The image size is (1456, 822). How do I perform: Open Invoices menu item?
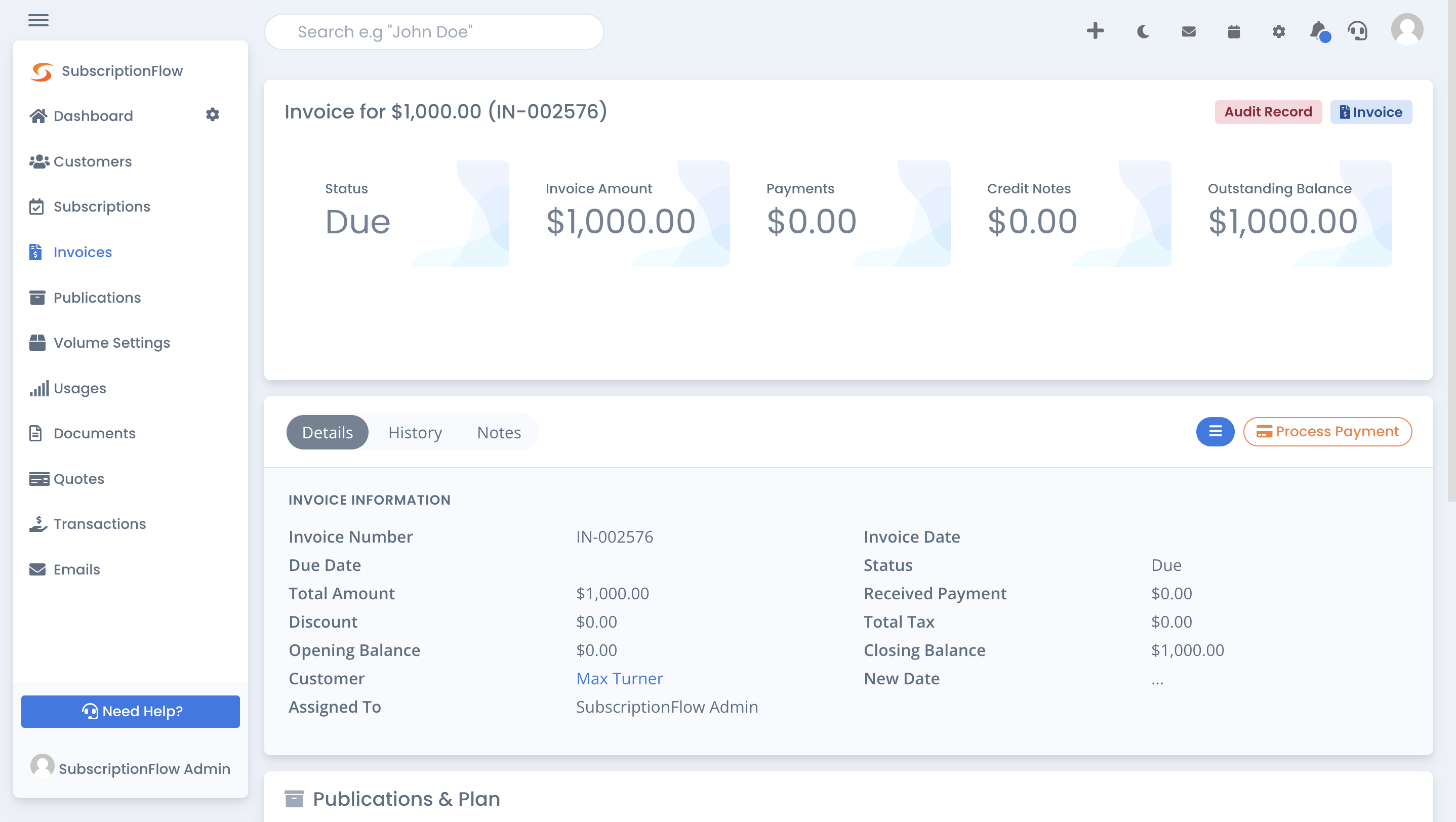(83, 252)
